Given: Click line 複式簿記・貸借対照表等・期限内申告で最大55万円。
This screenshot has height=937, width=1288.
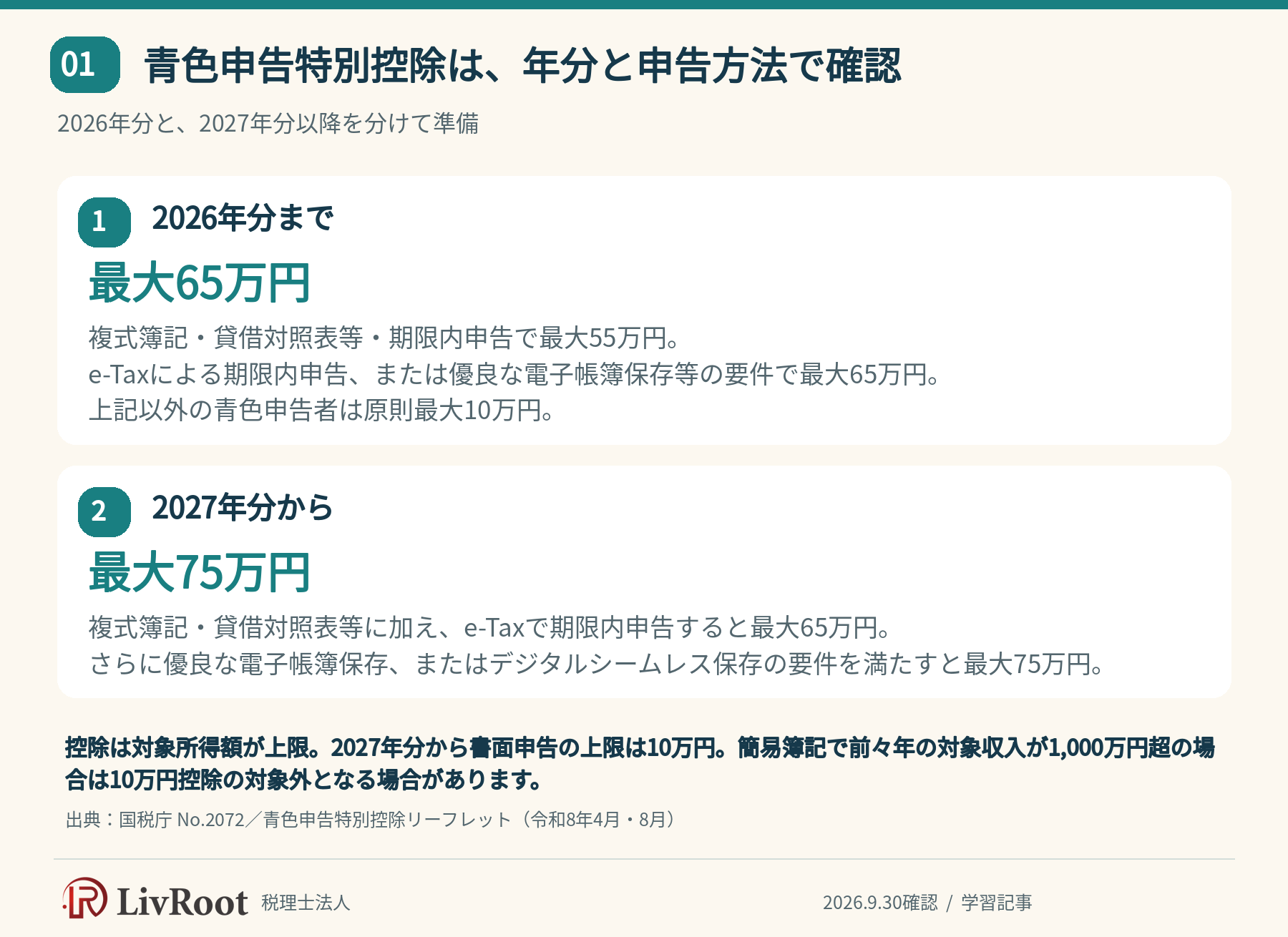Looking at the screenshot, I should tap(384, 338).
